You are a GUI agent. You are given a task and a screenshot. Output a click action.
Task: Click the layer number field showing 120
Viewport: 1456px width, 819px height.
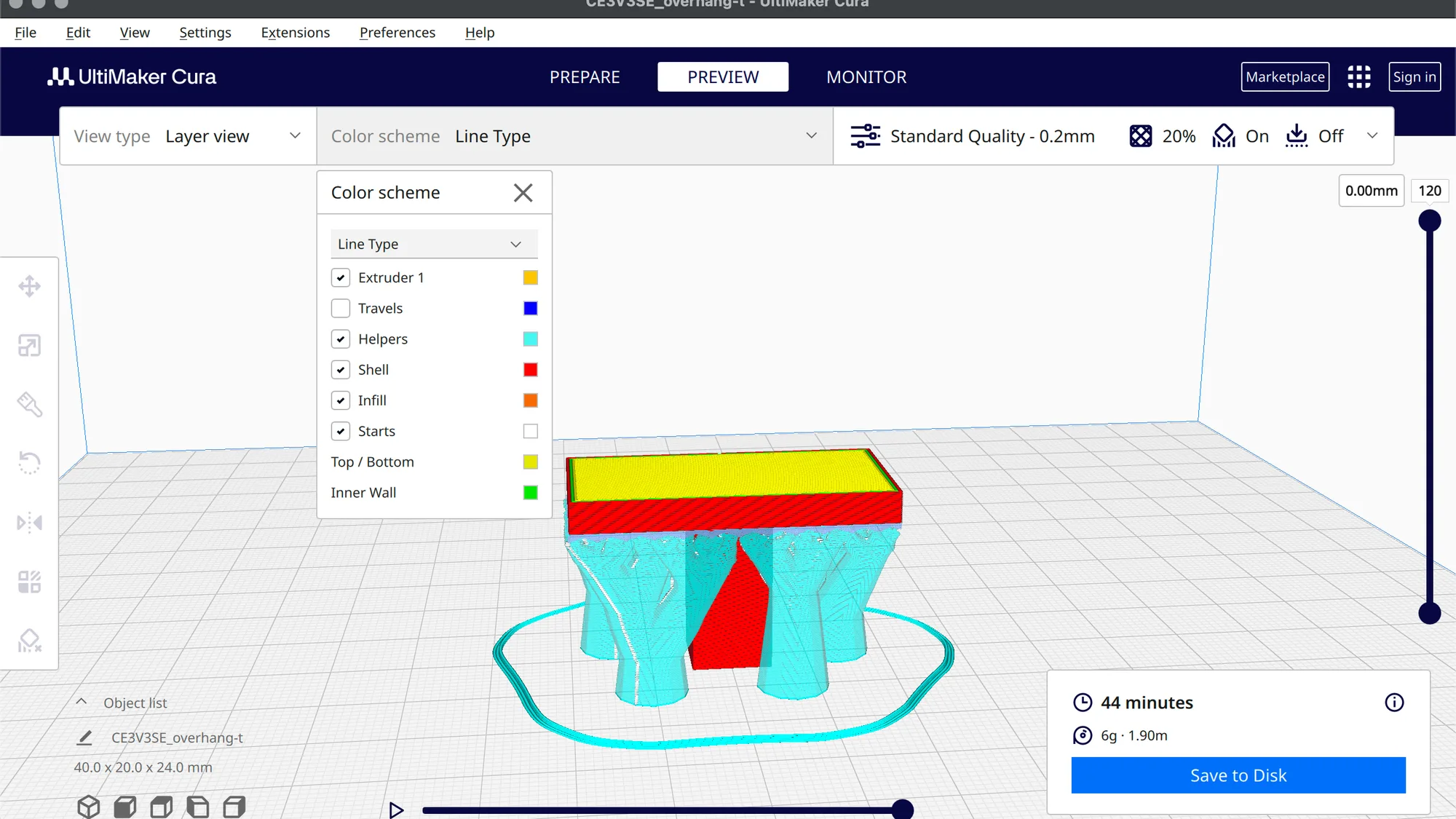[1430, 191]
